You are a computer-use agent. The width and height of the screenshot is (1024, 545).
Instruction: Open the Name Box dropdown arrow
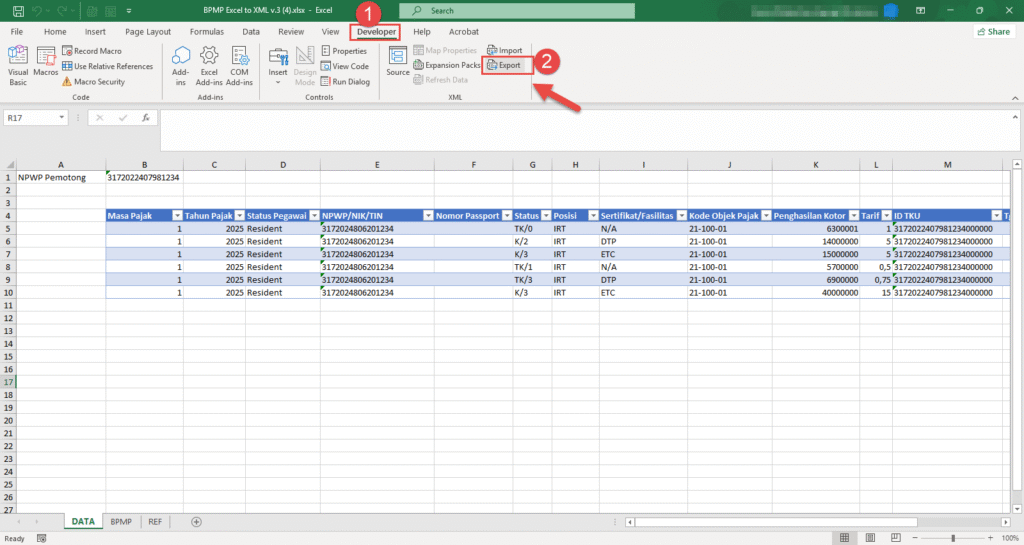click(62, 118)
